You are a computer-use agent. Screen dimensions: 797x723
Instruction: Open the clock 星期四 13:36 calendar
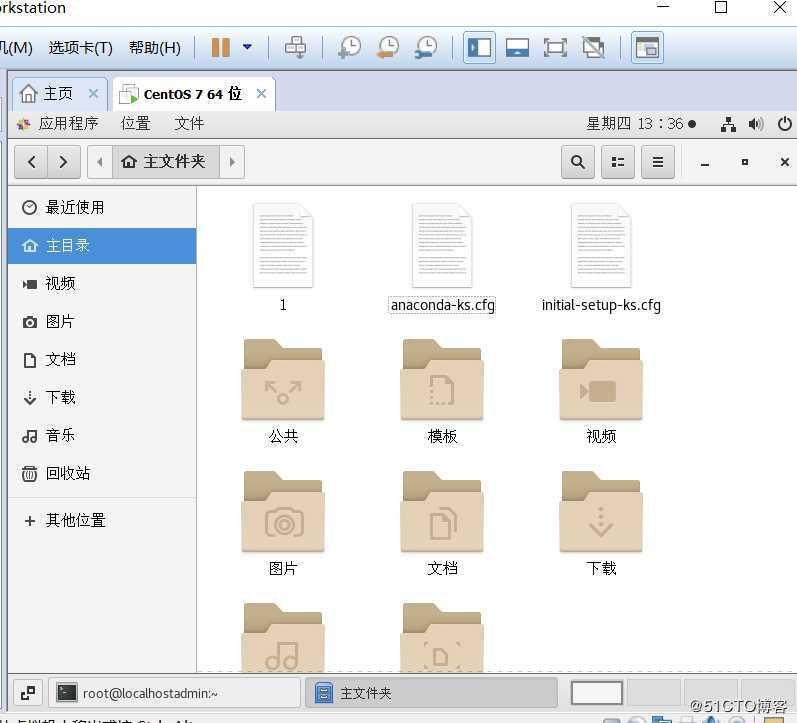(x=640, y=124)
